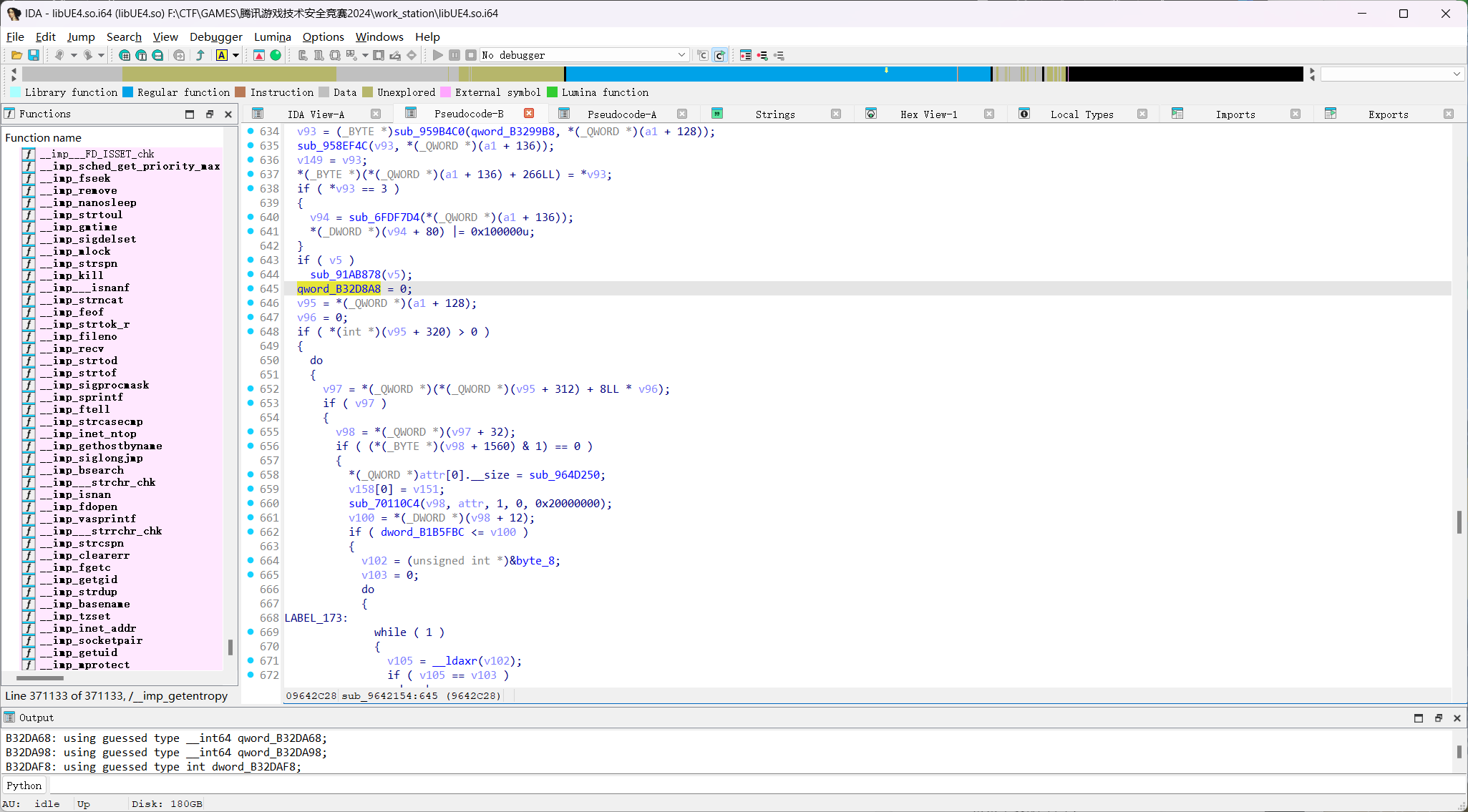Screen dimensions: 1468x812
Task: Click the Jump back arrow icon
Action: click(59, 55)
